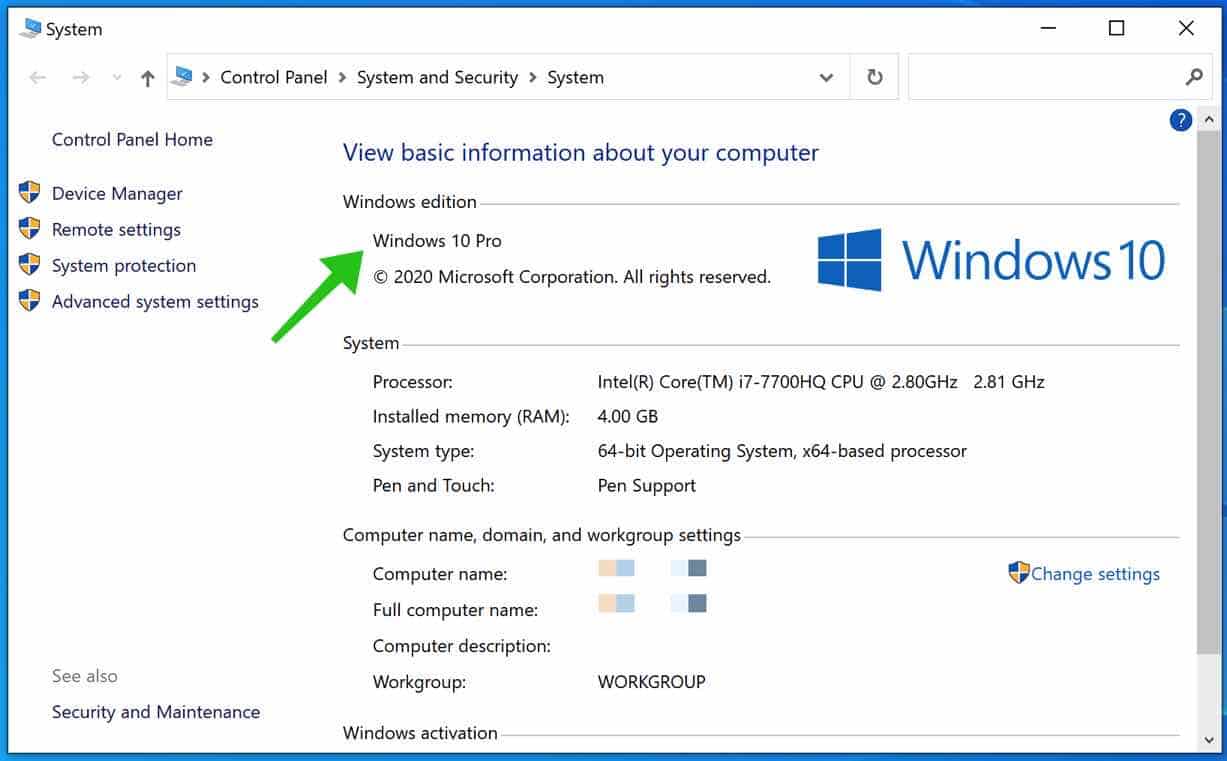The height and width of the screenshot is (761, 1227).
Task: Select System and Security in breadcrumb
Action: (x=437, y=78)
